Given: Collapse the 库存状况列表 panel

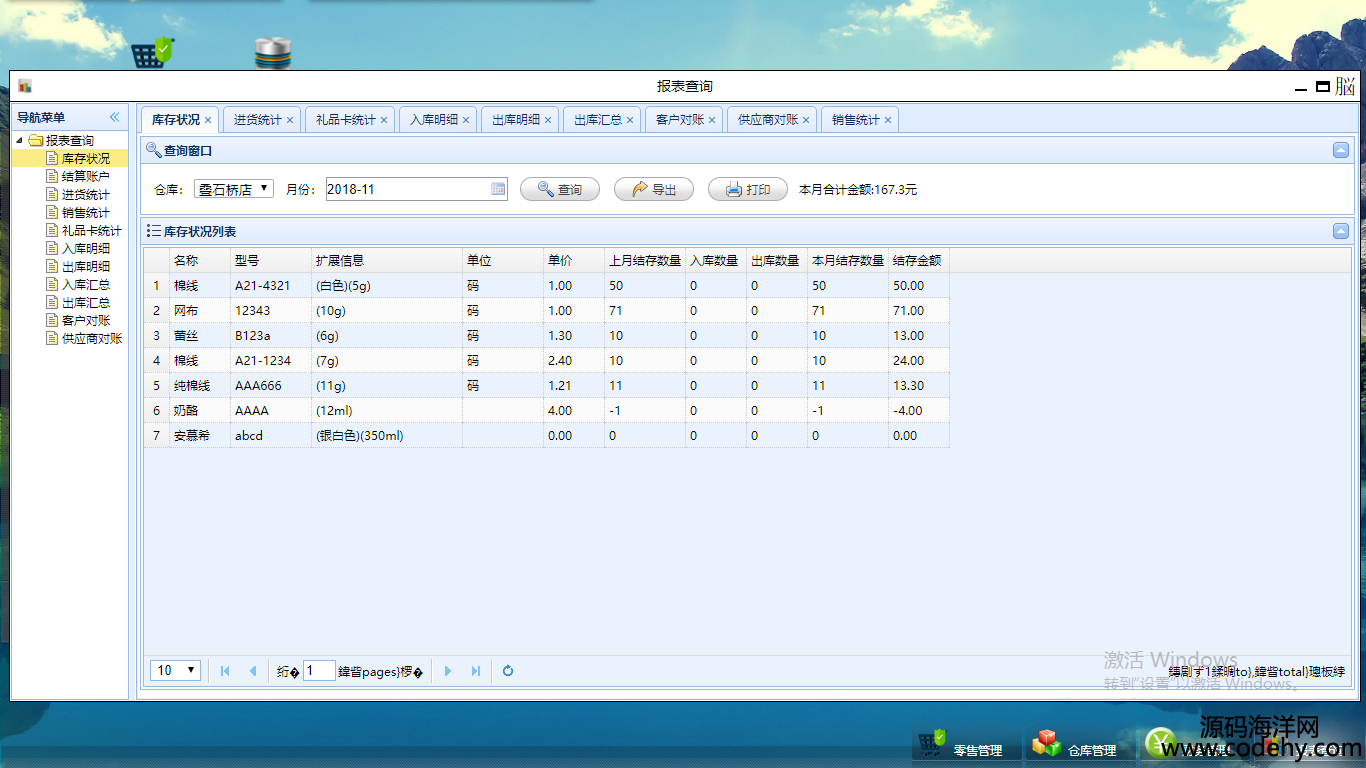Looking at the screenshot, I should (1341, 231).
